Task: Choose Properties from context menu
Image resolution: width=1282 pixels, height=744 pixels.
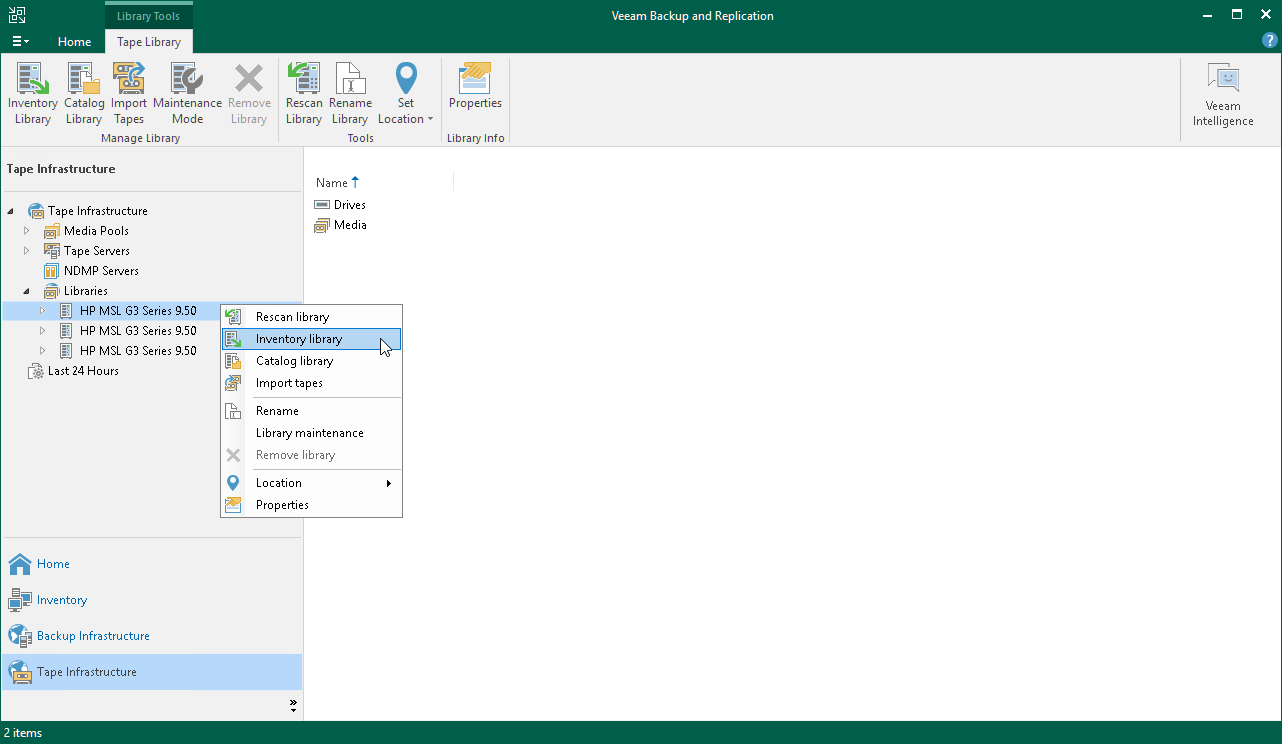Action: pyautogui.click(x=311, y=505)
